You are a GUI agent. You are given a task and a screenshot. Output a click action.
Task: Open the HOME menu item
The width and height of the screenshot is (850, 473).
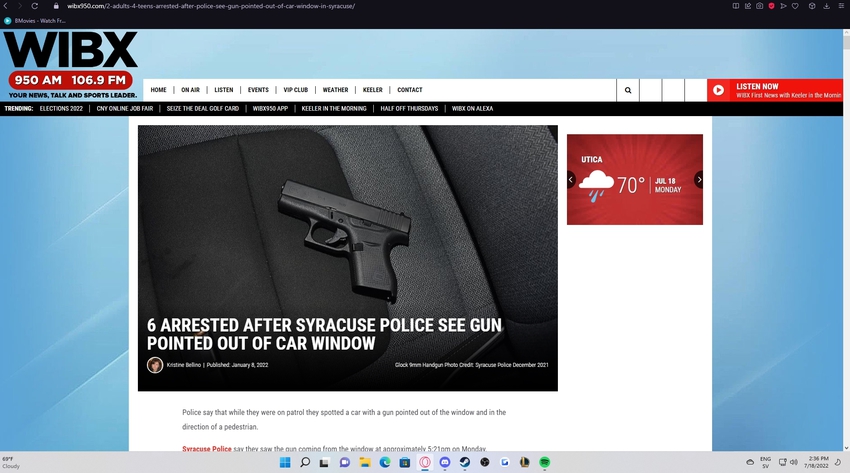click(x=158, y=90)
